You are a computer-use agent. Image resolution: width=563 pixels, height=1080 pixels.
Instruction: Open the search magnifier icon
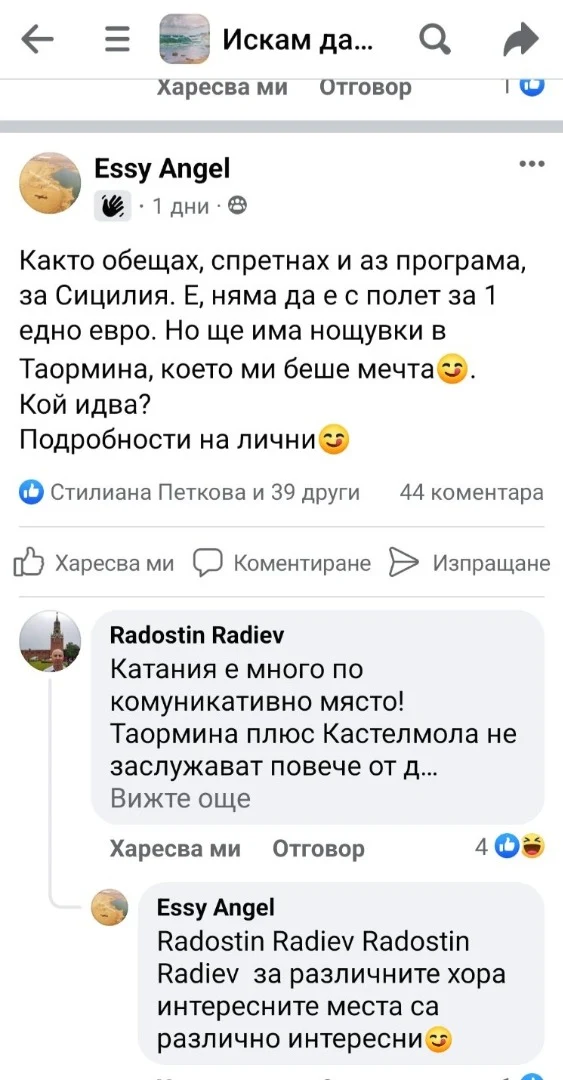click(x=435, y=40)
